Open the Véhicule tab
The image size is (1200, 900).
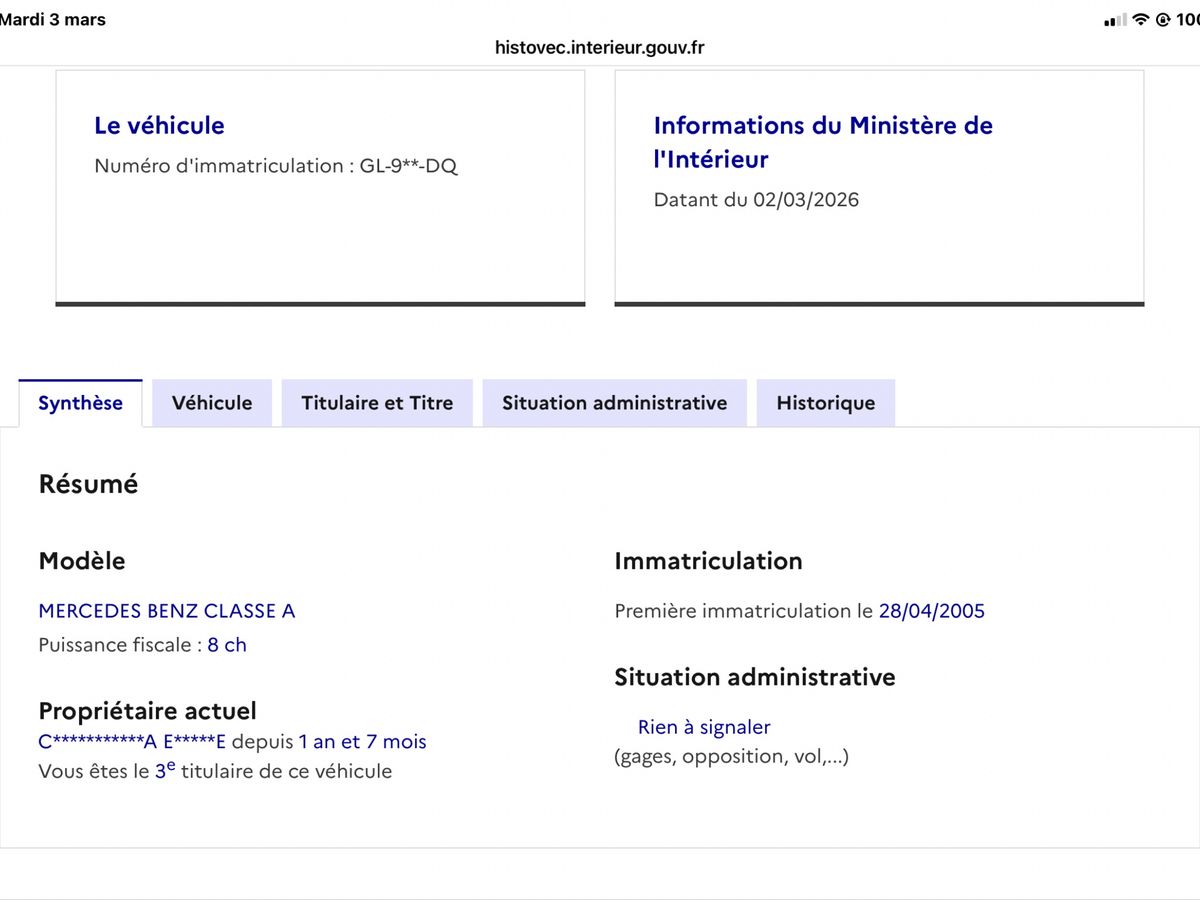pyautogui.click(x=212, y=403)
